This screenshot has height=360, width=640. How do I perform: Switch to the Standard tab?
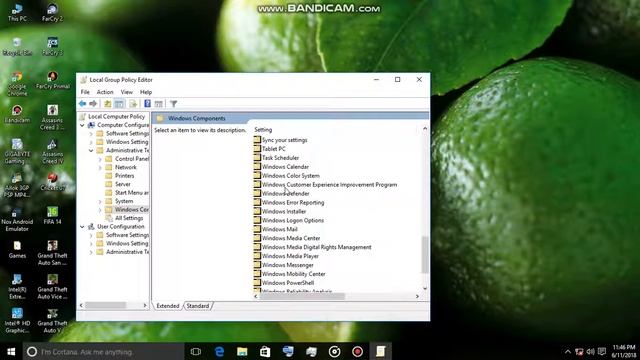(x=198, y=306)
